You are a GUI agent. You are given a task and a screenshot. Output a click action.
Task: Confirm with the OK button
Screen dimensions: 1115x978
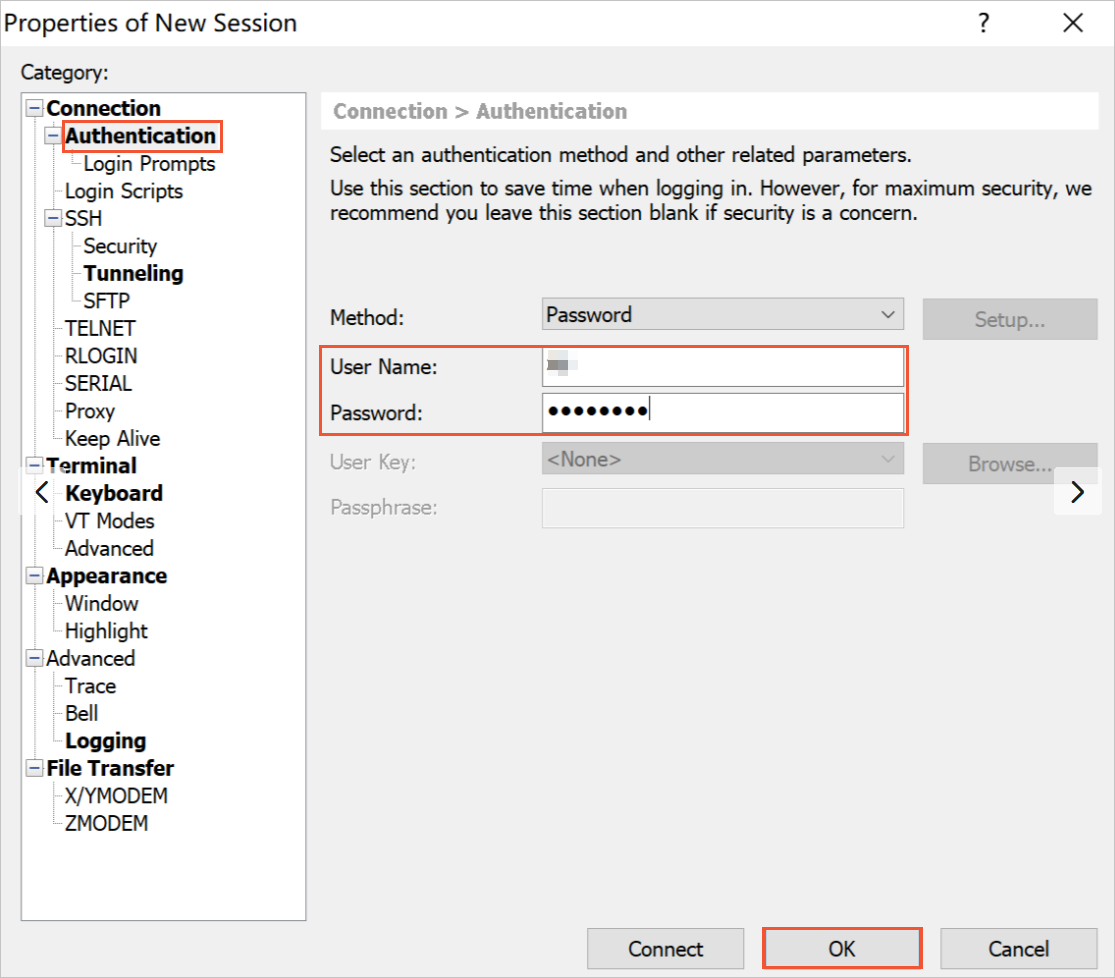[x=841, y=948]
